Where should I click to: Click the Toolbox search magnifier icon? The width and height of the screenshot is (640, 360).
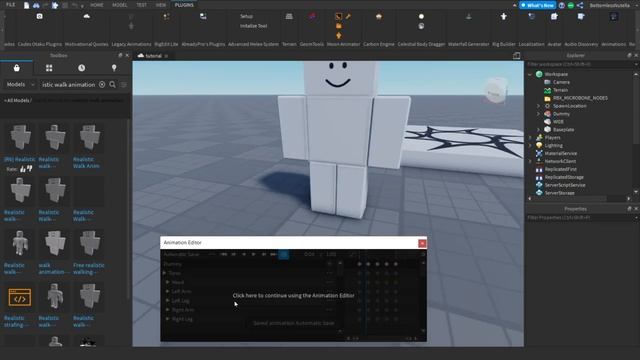point(113,84)
